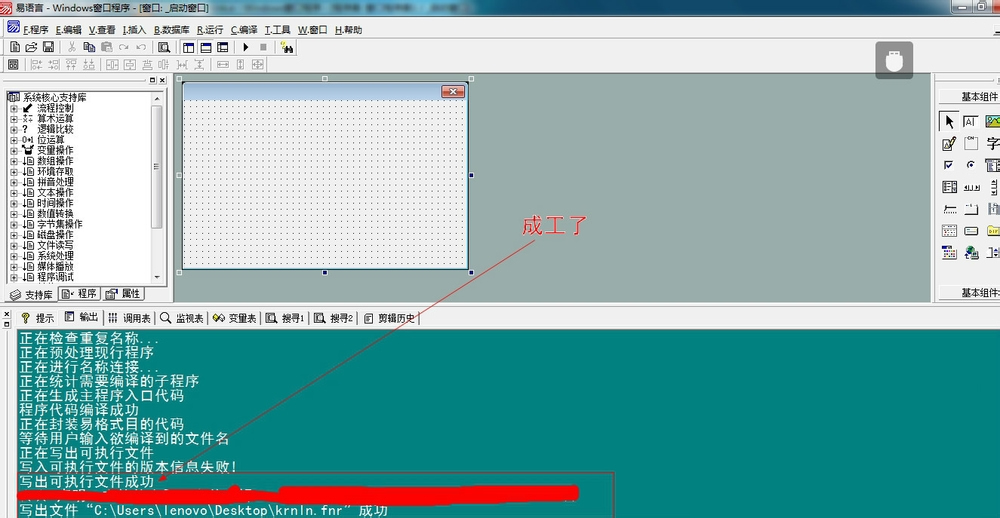Viewport: 1000px width, 518px height.
Task: Select the 系统处理 tree item
Action: click(x=55, y=256)
